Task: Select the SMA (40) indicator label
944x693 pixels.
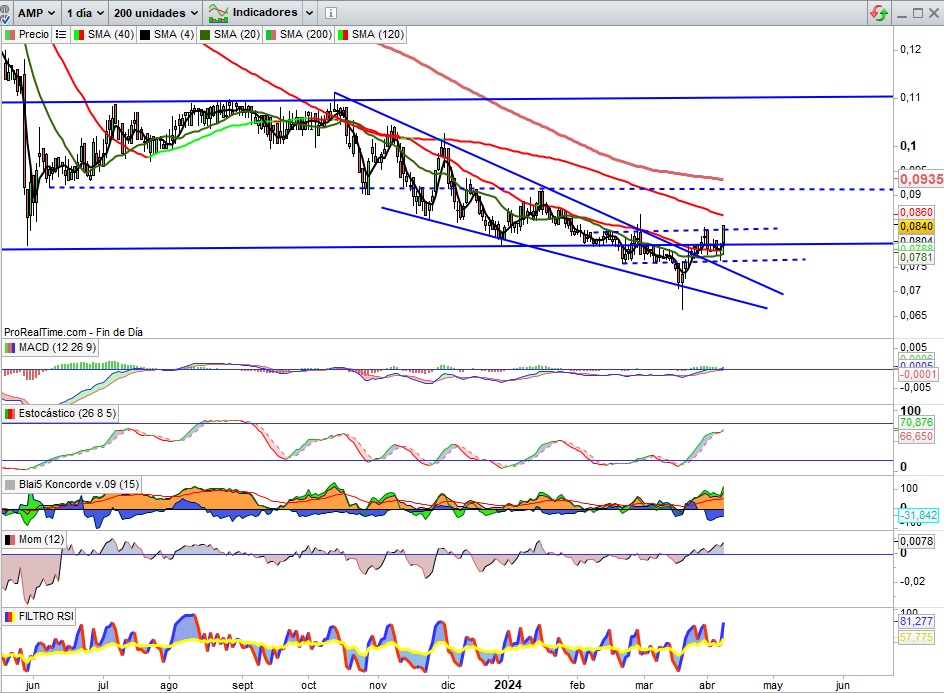Action: point(109,34)
